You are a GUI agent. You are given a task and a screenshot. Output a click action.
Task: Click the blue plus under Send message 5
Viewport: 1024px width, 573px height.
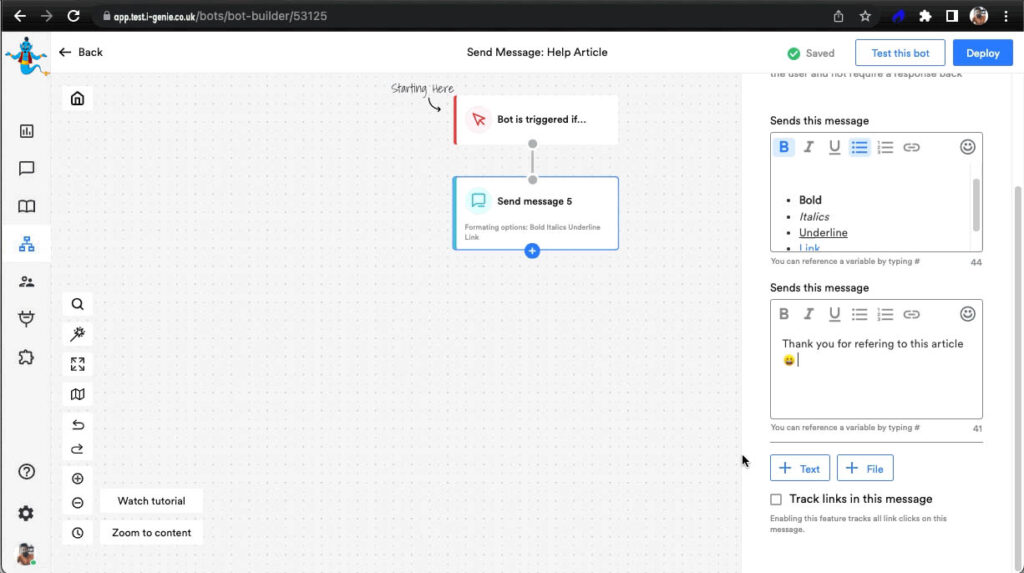[x=532, y=250]
